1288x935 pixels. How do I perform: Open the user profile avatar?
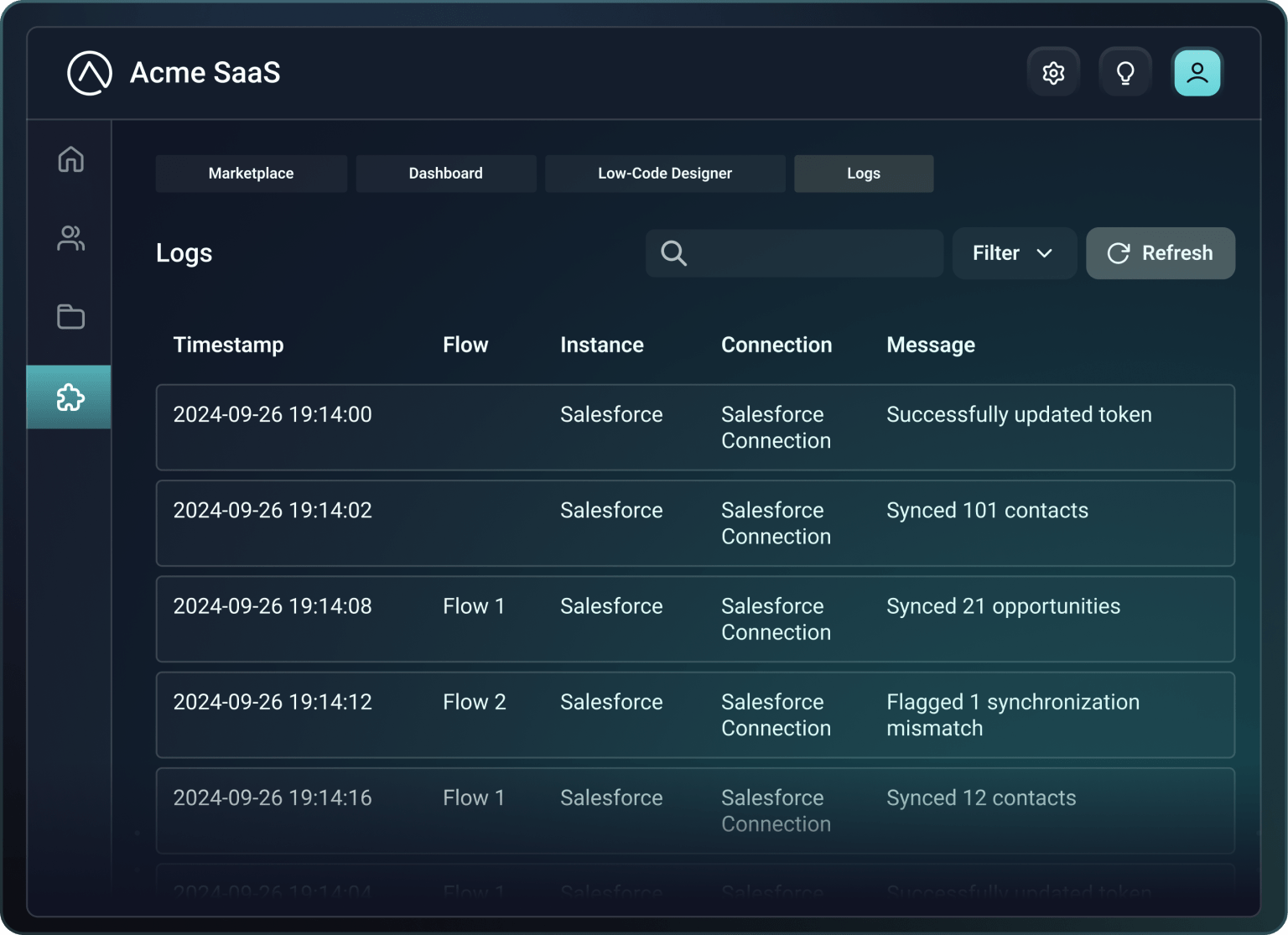point(1197,73)
